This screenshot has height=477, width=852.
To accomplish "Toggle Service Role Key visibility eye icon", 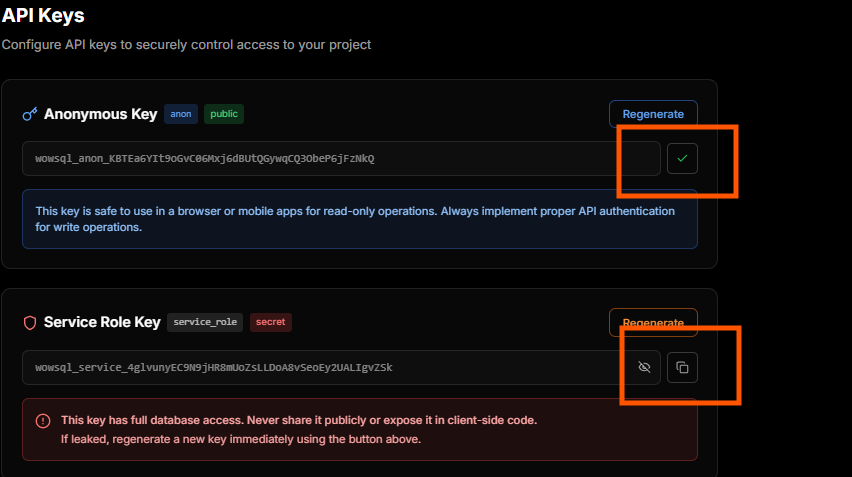I will pyautogui.click(x=644, y=367).
